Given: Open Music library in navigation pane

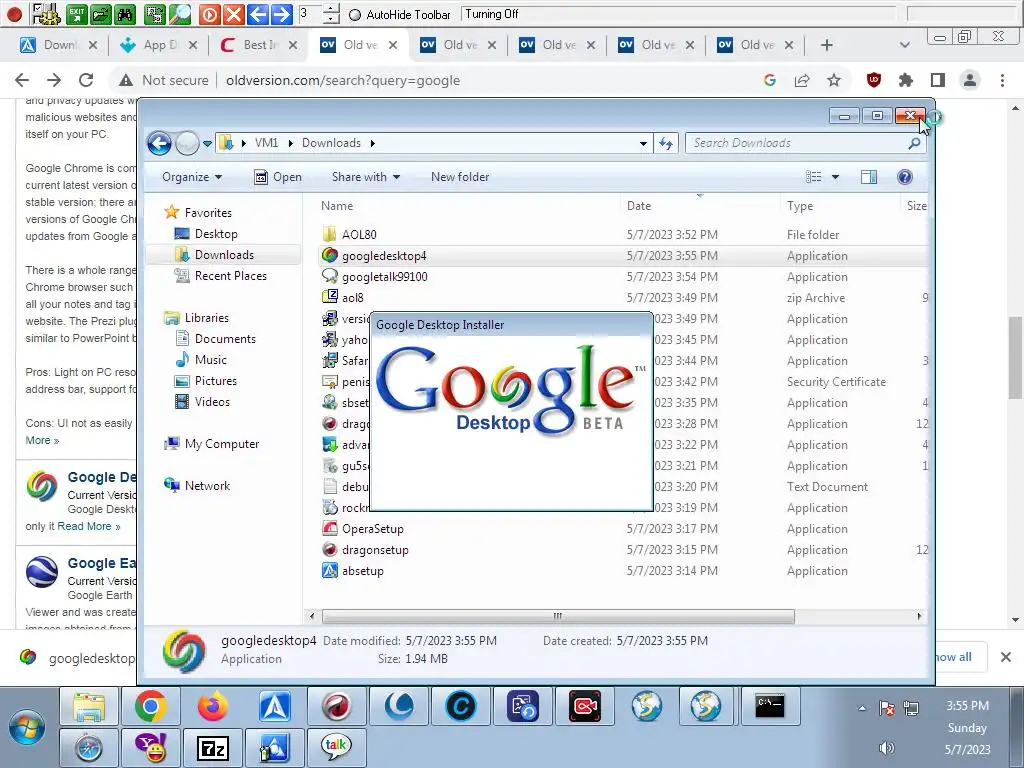Looking at the screenshot, I should tap(210, 359).
